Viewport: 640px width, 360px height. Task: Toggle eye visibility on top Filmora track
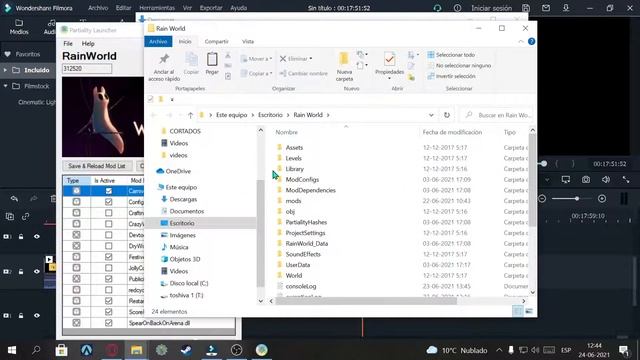(37, 237)
